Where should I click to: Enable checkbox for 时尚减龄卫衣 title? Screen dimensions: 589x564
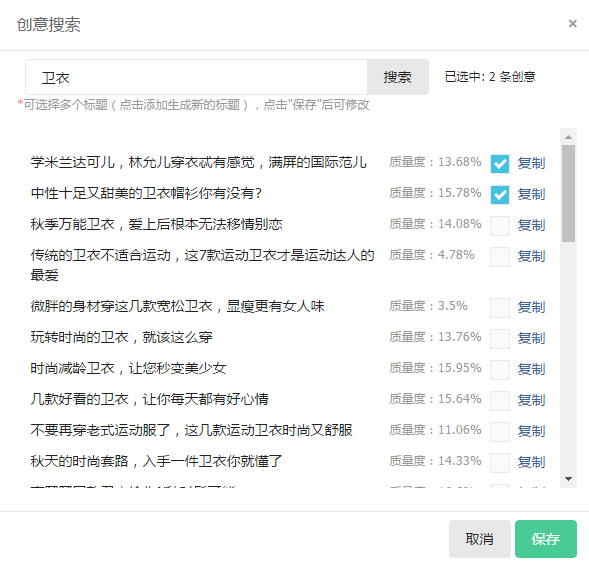[500, 370]
